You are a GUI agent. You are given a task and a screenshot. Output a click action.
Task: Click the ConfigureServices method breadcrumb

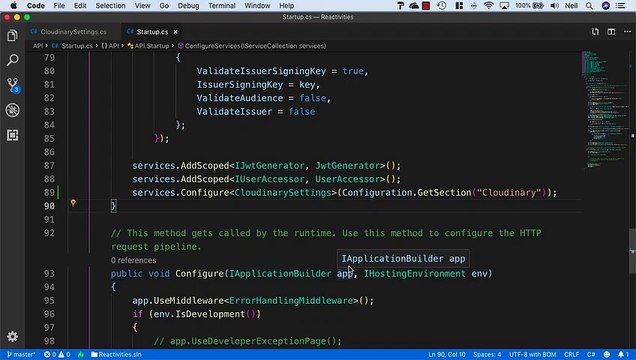[252, 46]
